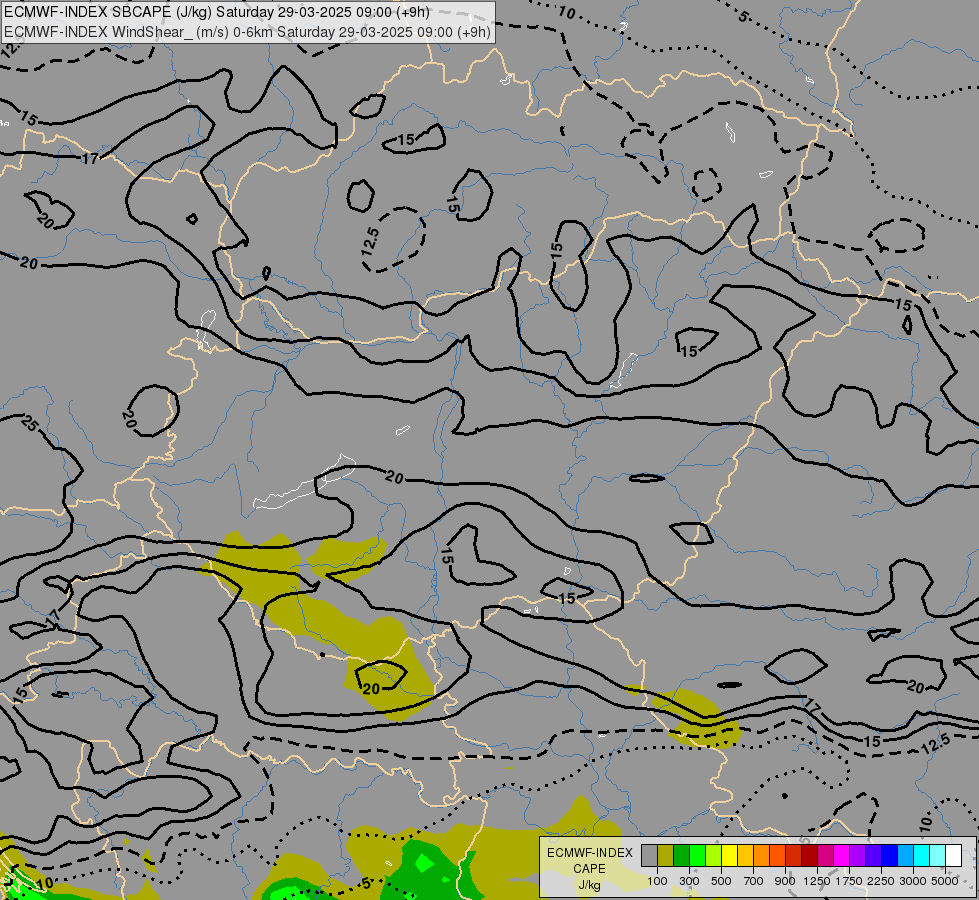Click the '900' value in legend

(x=785, y=881)
